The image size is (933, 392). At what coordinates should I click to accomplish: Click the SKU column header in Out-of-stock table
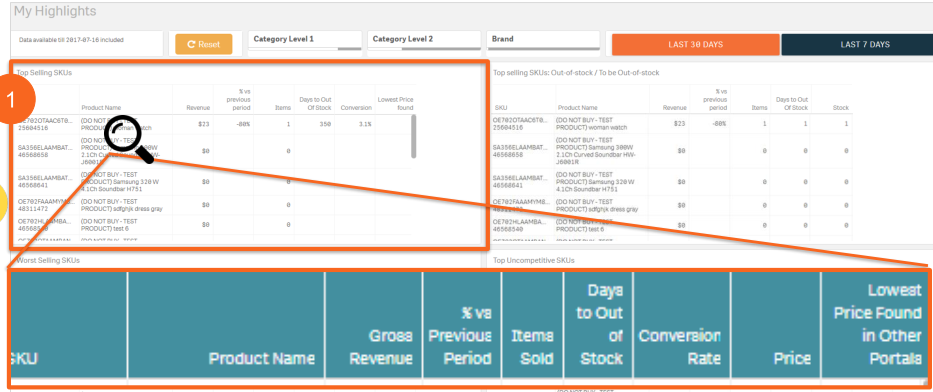501,108
